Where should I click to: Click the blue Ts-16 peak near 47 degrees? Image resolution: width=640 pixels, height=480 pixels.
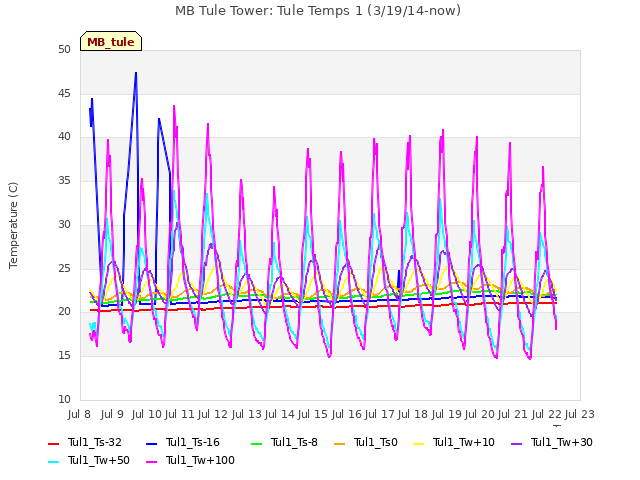pyautogui.click(x=136, y=73)
